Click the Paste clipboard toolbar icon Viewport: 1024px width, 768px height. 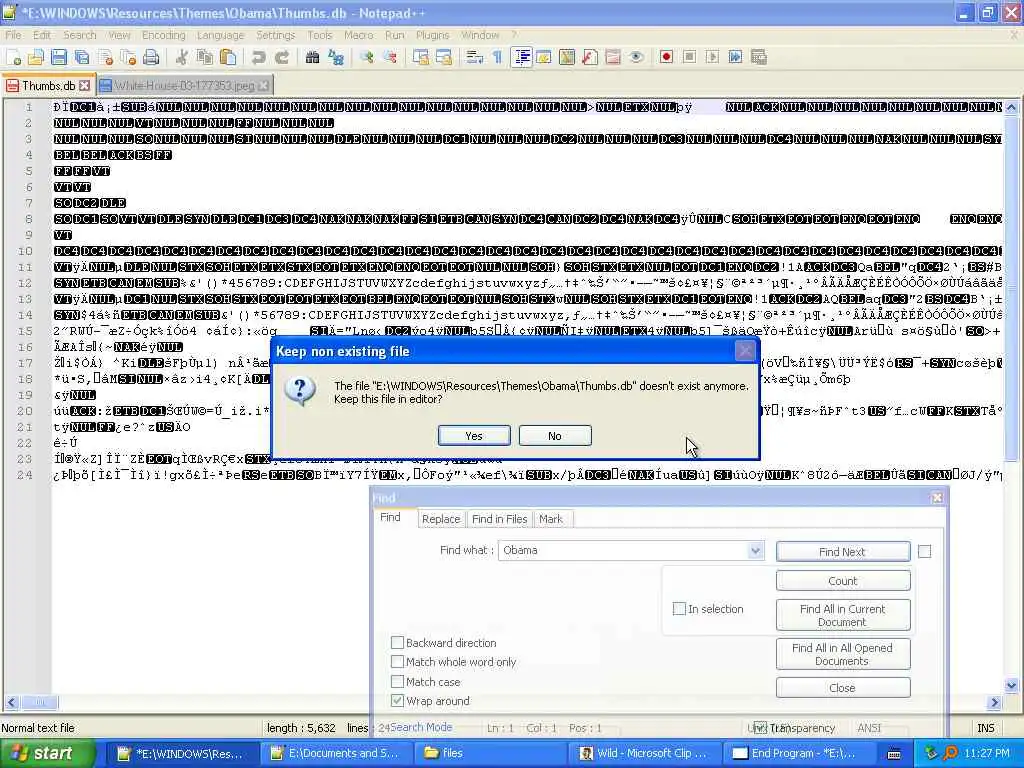pyautogui.click(x=228, y=57)
